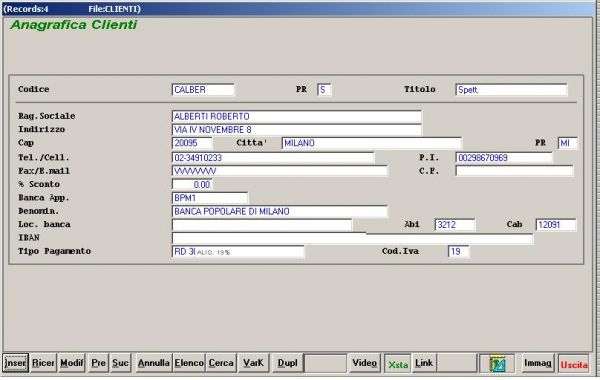The image size is (600, 380).
Task: Select the Cap field 20095
Action: pyautogui.click(x=192, y=143)
